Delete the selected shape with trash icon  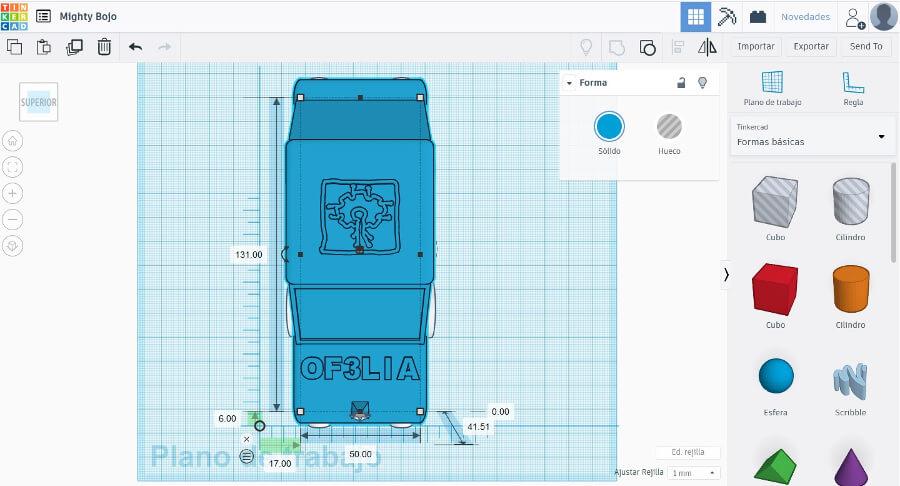[x=104, y=46]
